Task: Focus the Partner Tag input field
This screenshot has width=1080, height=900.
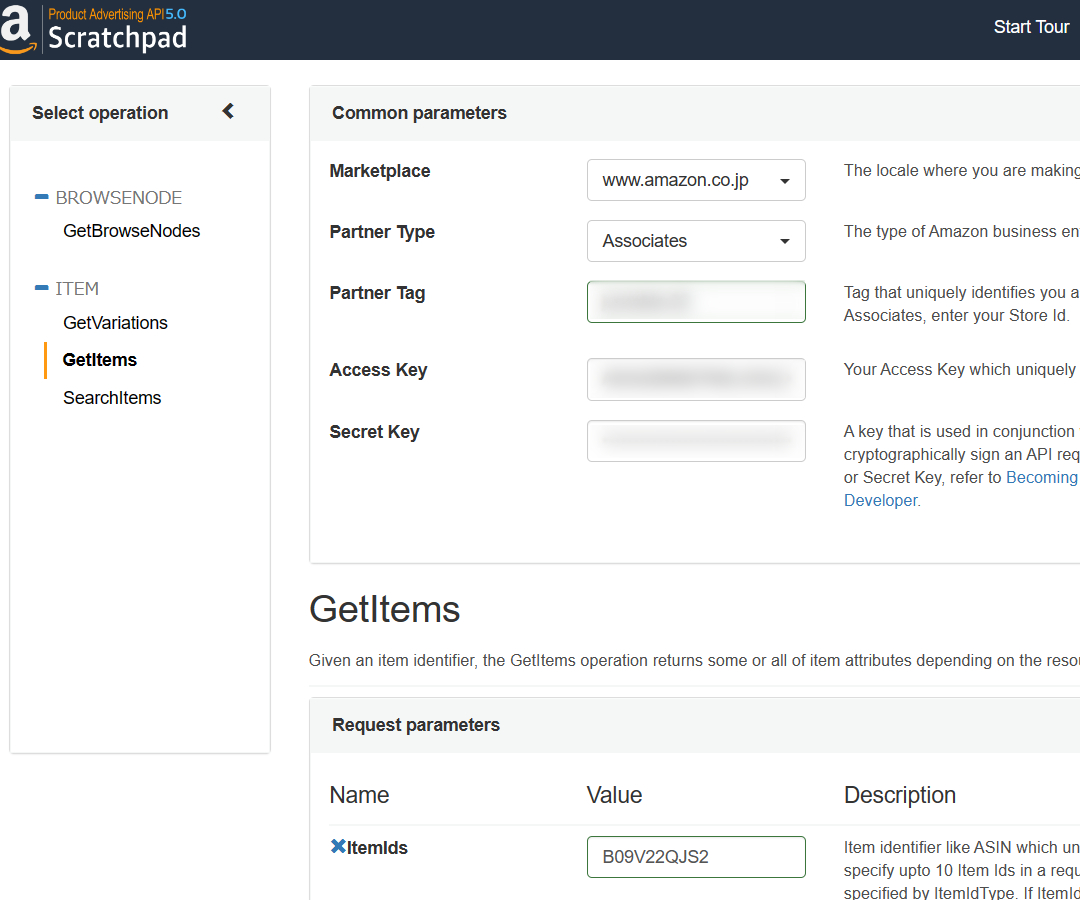Action: pyautogui.click(x=696, y=302)
